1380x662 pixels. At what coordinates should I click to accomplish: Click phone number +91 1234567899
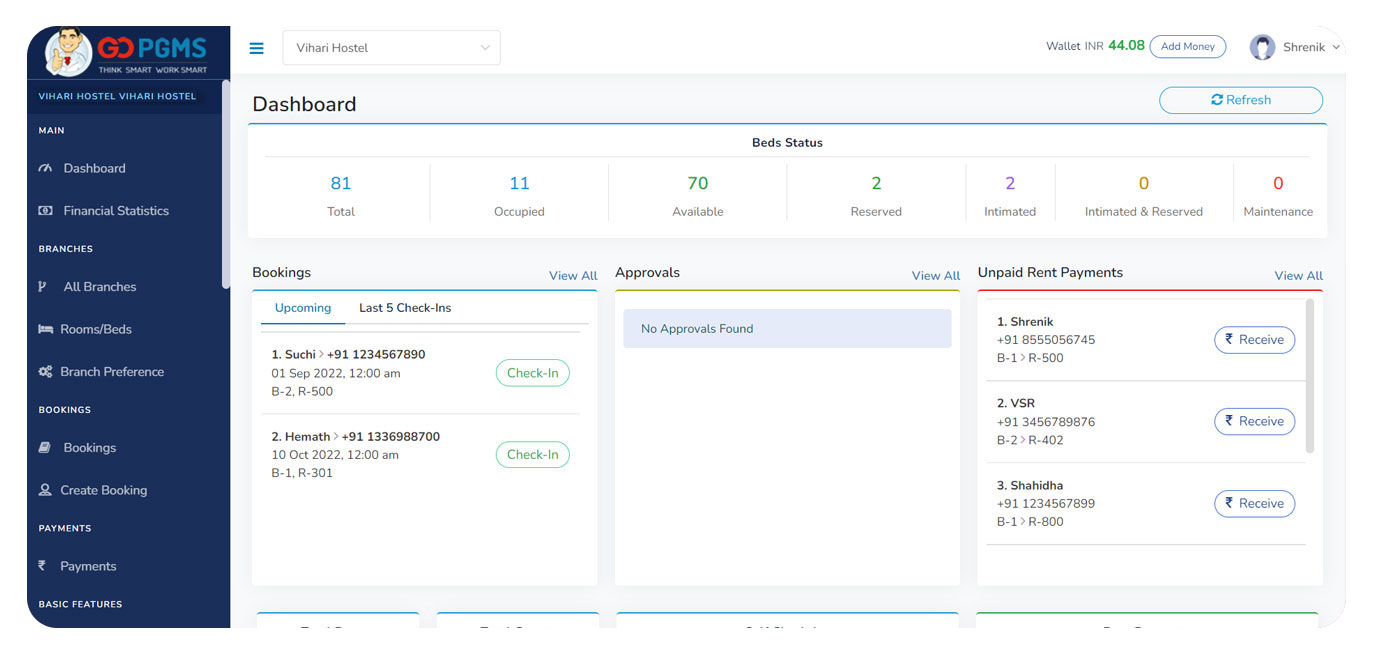1046,504
